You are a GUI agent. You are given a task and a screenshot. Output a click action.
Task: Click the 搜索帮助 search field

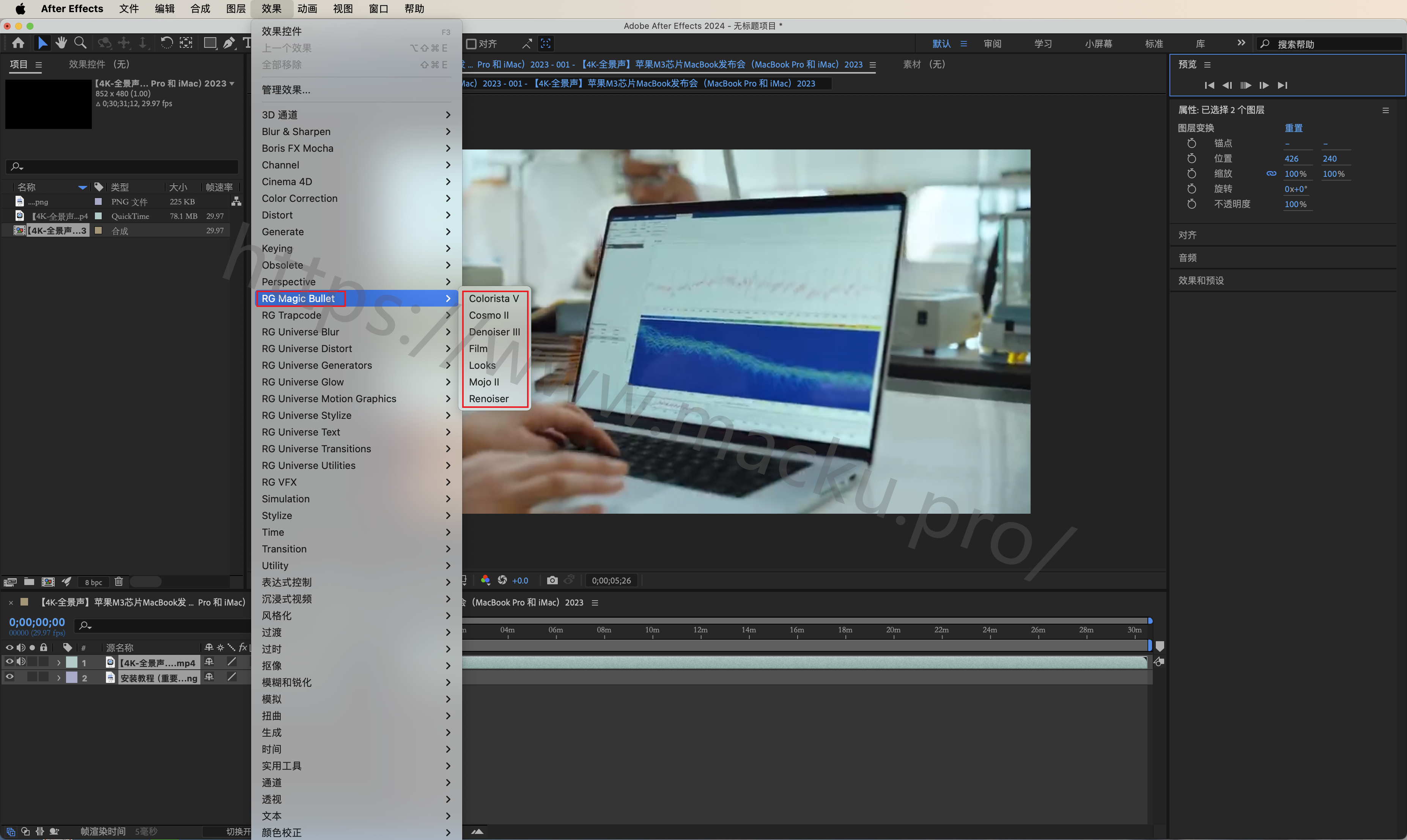(1330, 44)
